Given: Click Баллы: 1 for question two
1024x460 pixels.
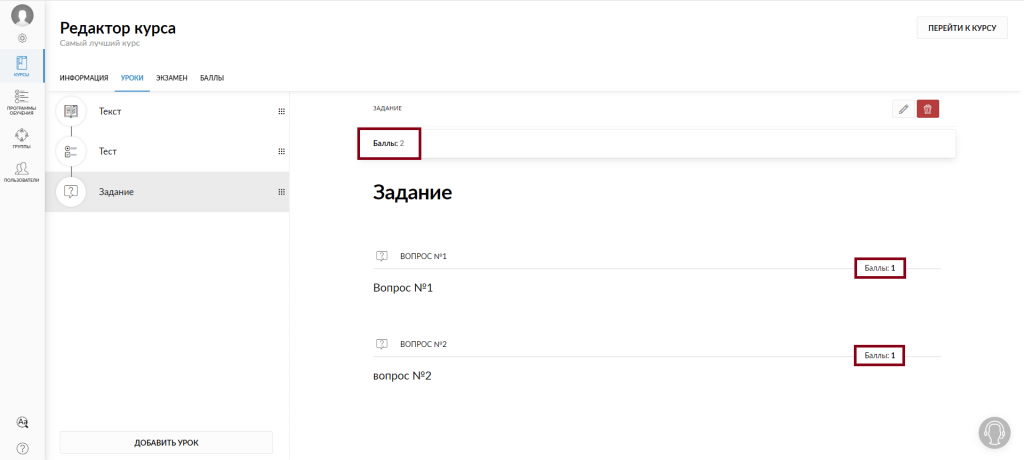Looking at the screenshot, I should (x=880, y=355).
